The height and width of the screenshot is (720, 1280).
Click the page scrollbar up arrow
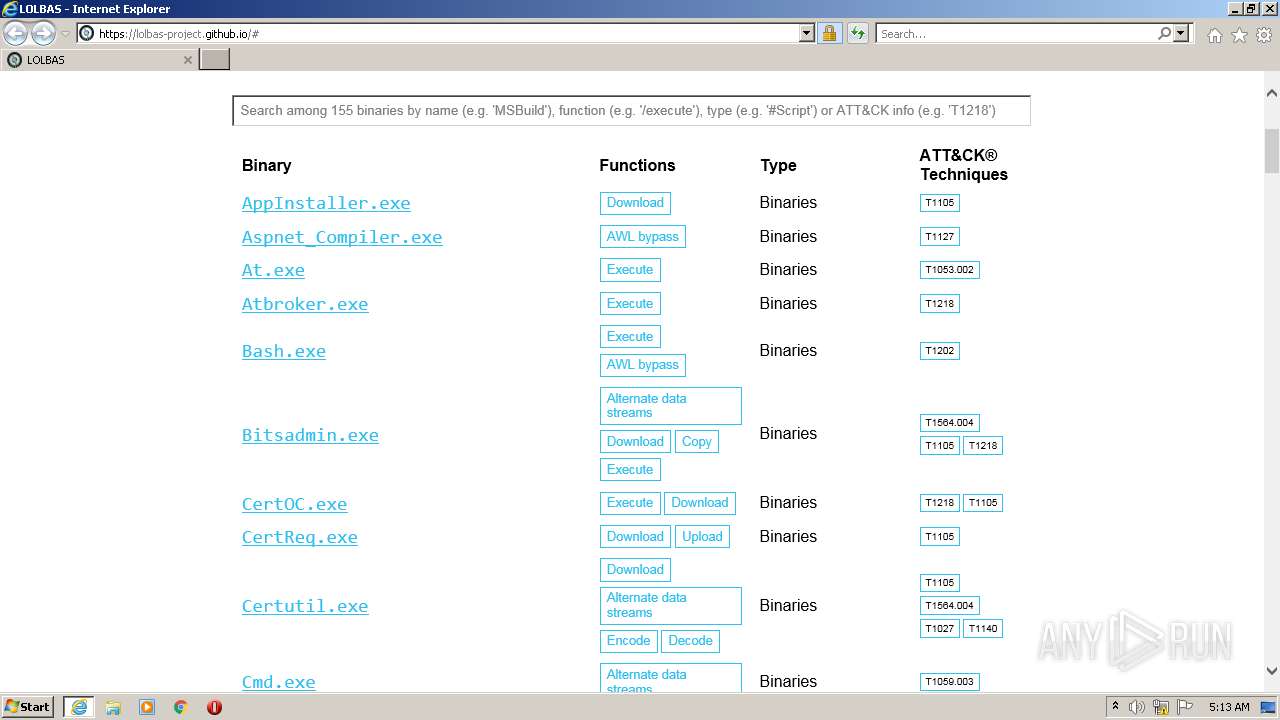pyautogui.click(x=1272, y=94)
